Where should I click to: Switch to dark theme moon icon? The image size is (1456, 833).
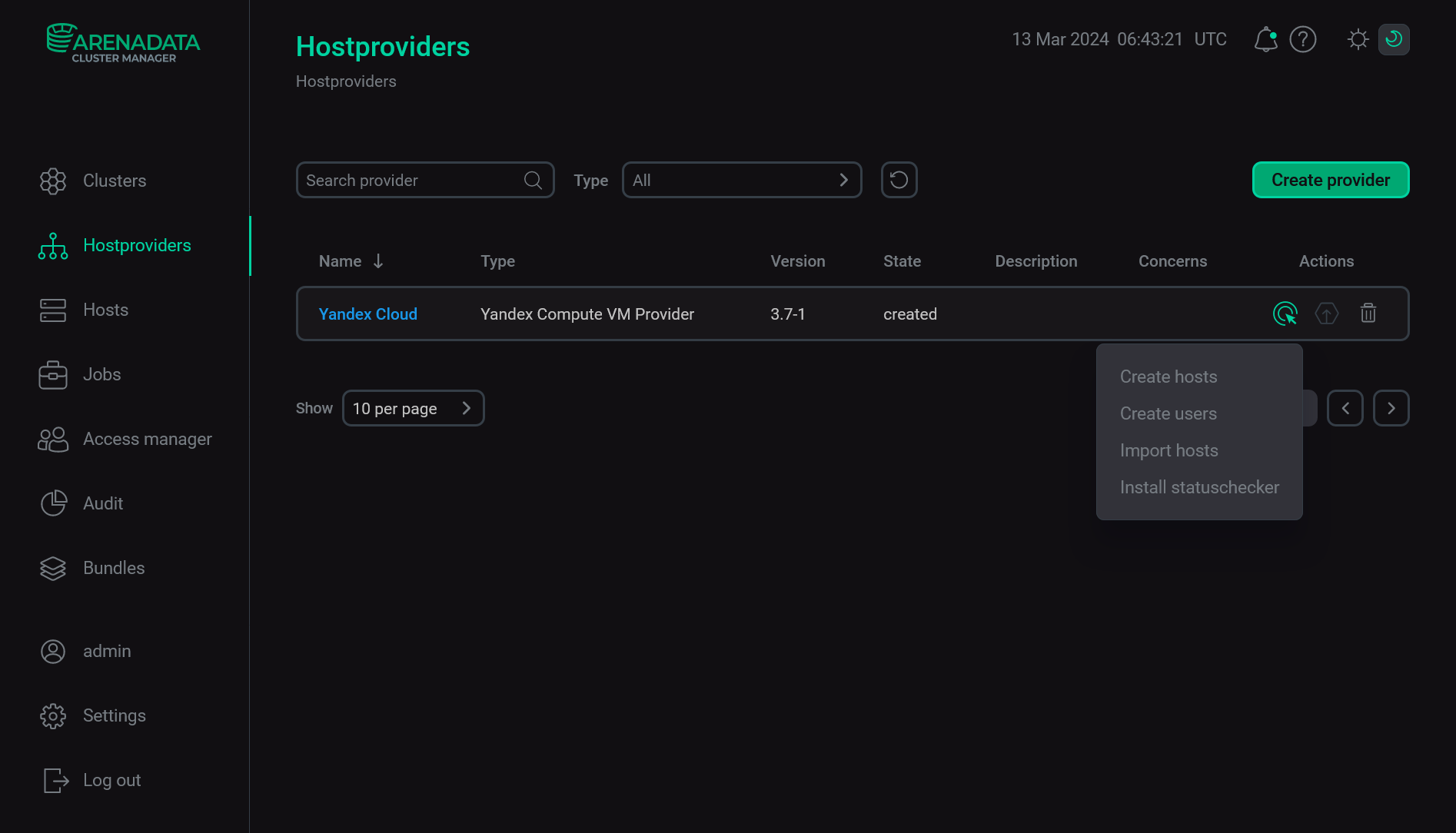coord(1394,39)
